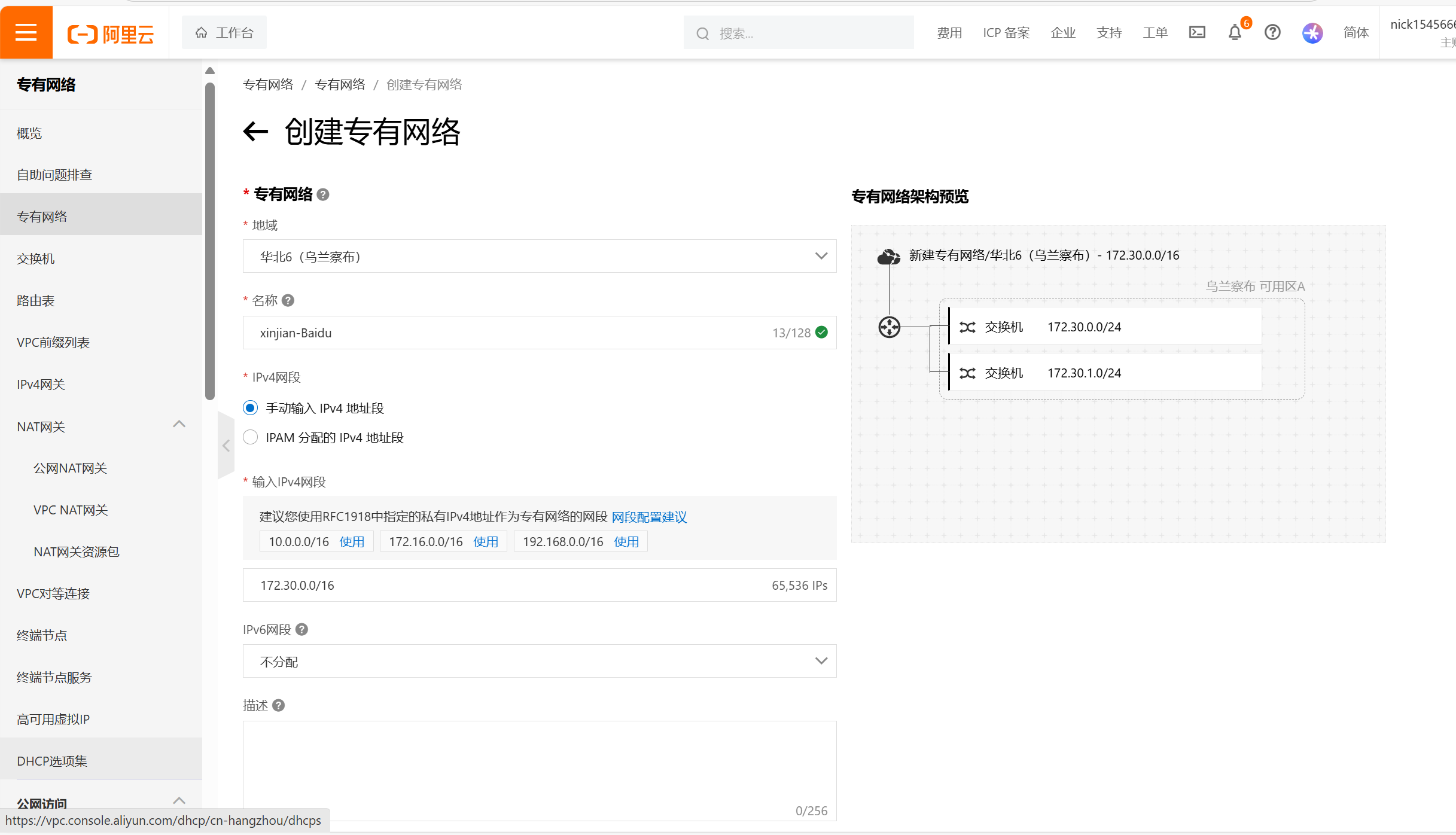The image size is (1456, 835).
Task: Go to 路由表 in the sidebar
Action: (36, 300)
